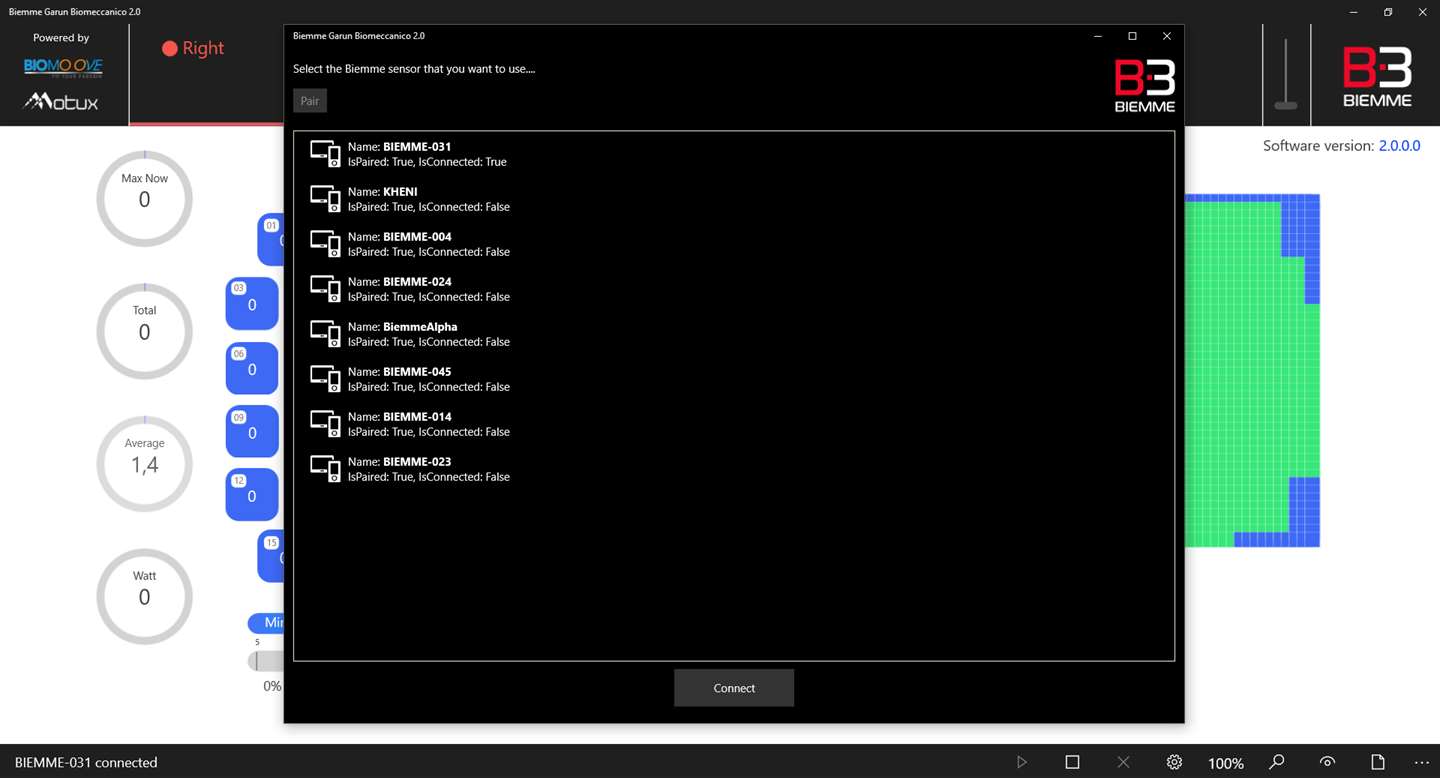Click BIEMME-031 connected status text
The height and width of the screenshot is (778, 1440).
coord(86,762)
